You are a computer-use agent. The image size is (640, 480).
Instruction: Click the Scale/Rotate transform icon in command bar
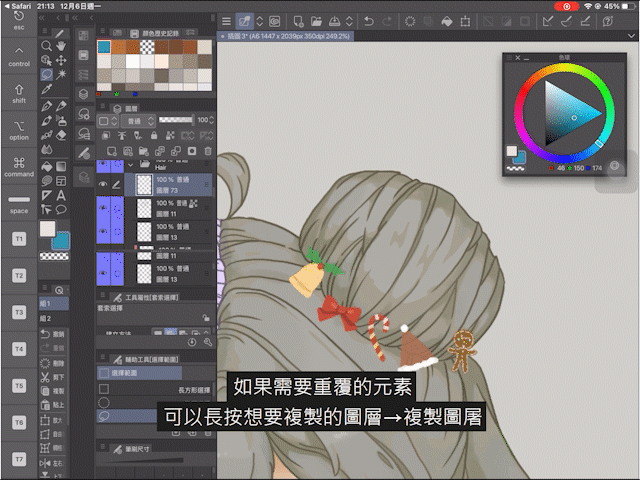(x=465, y=21)
